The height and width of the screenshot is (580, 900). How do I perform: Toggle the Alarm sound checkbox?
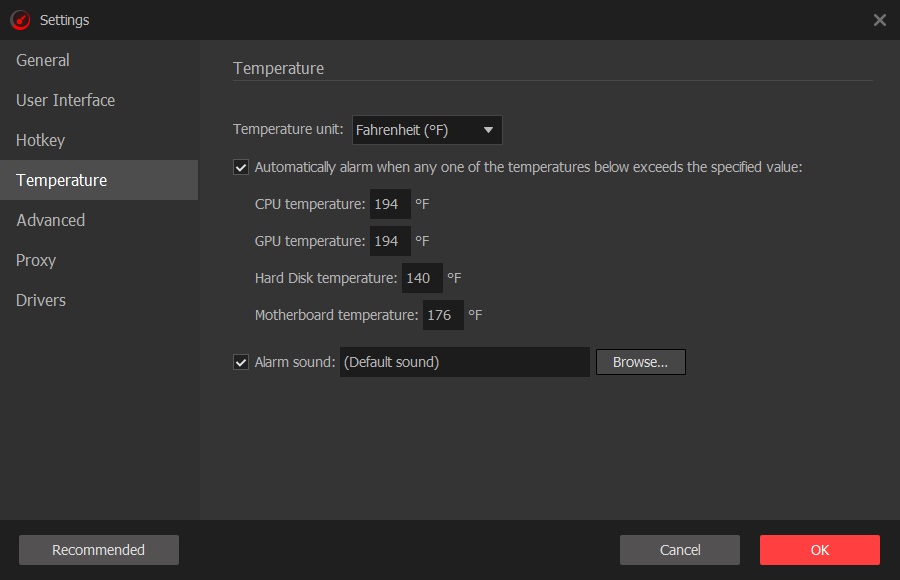coord(240,362)
